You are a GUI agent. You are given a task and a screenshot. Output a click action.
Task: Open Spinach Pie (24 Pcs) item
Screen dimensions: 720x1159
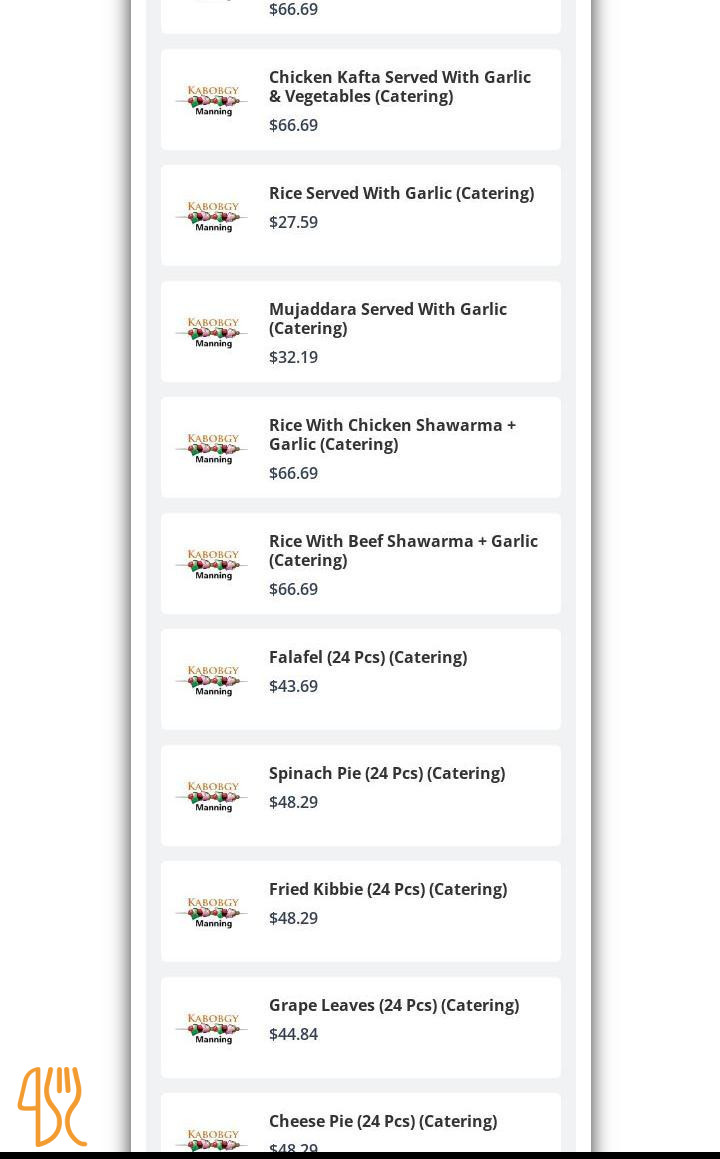[387, 773]
